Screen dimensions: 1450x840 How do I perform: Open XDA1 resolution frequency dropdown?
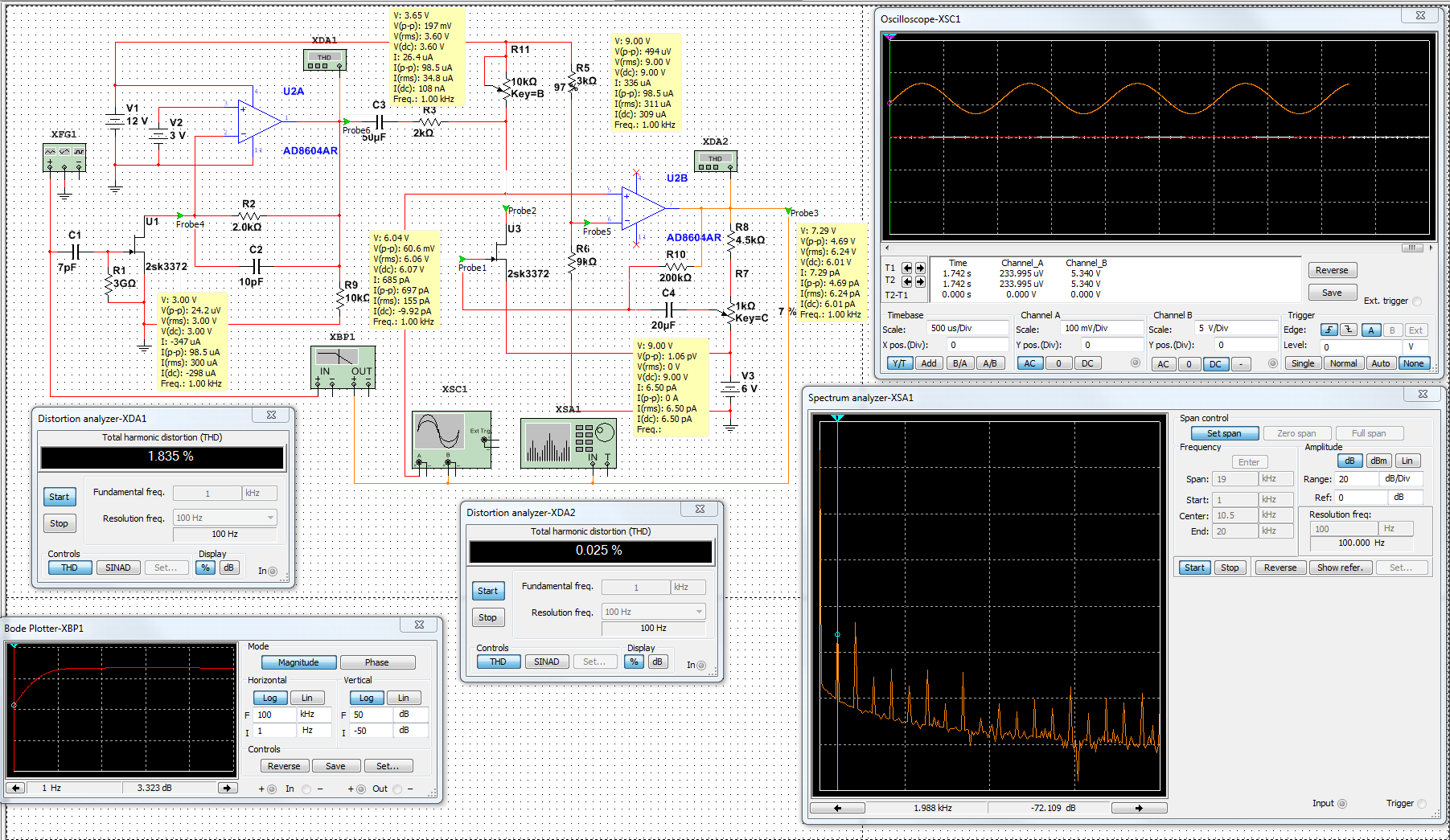click(270, 518)
